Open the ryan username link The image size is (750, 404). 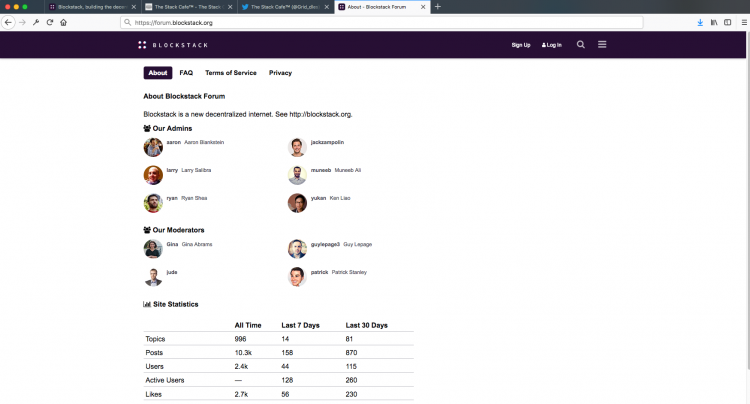click(x=172, y=198)
